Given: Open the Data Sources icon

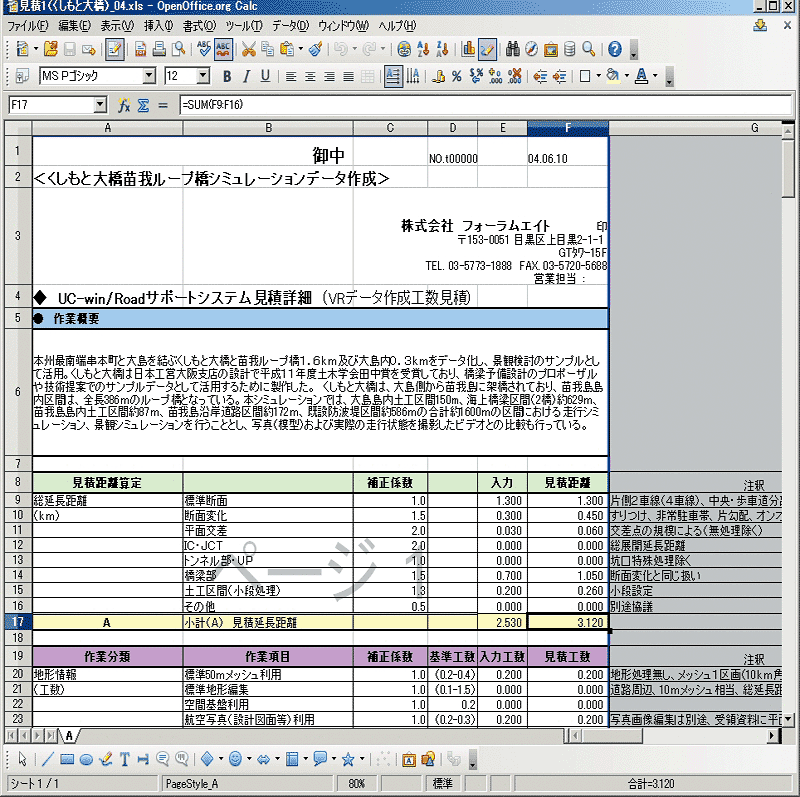Looking at the screenshot, I should point(570,49).
